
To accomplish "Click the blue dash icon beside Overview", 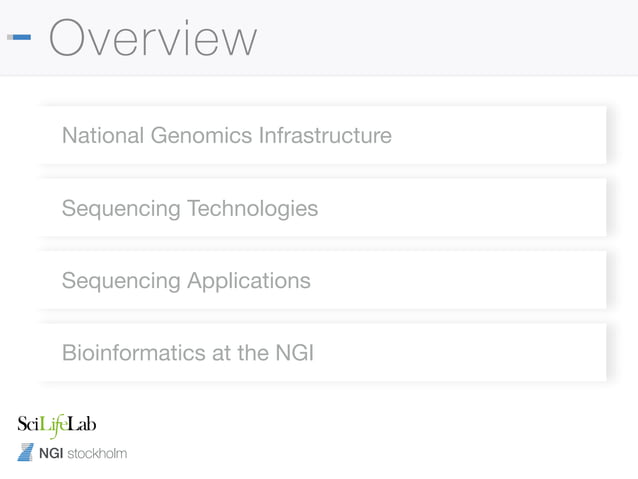I will [18, 37].
